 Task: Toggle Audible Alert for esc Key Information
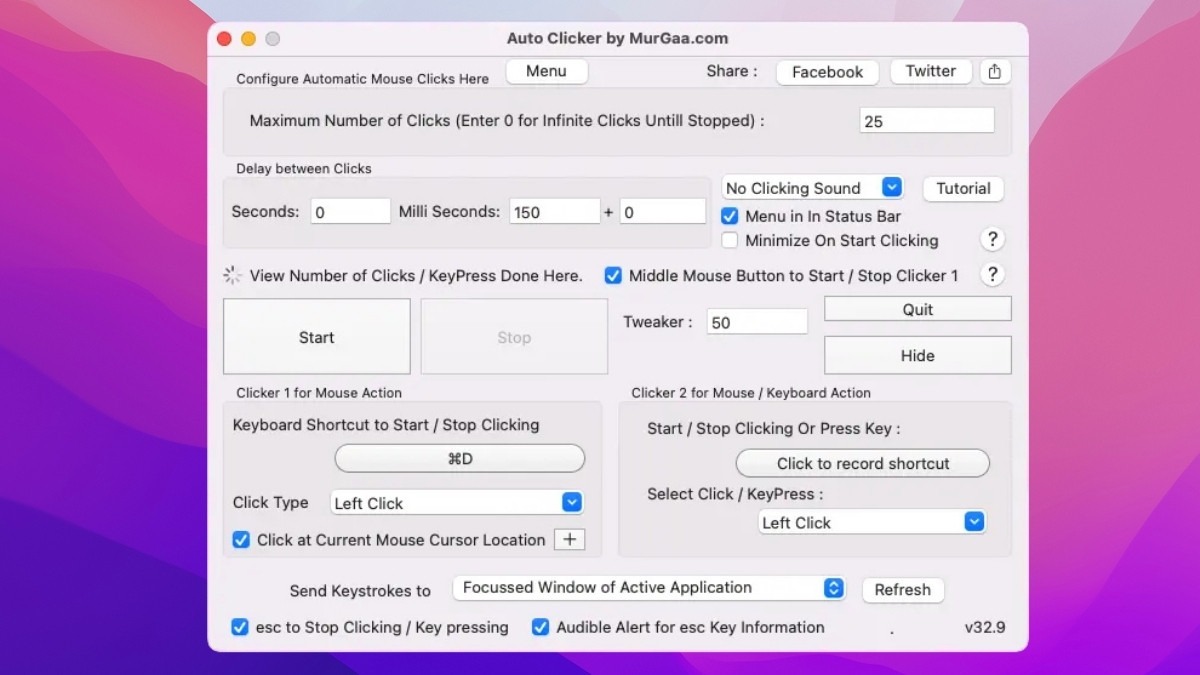[540, 627]
